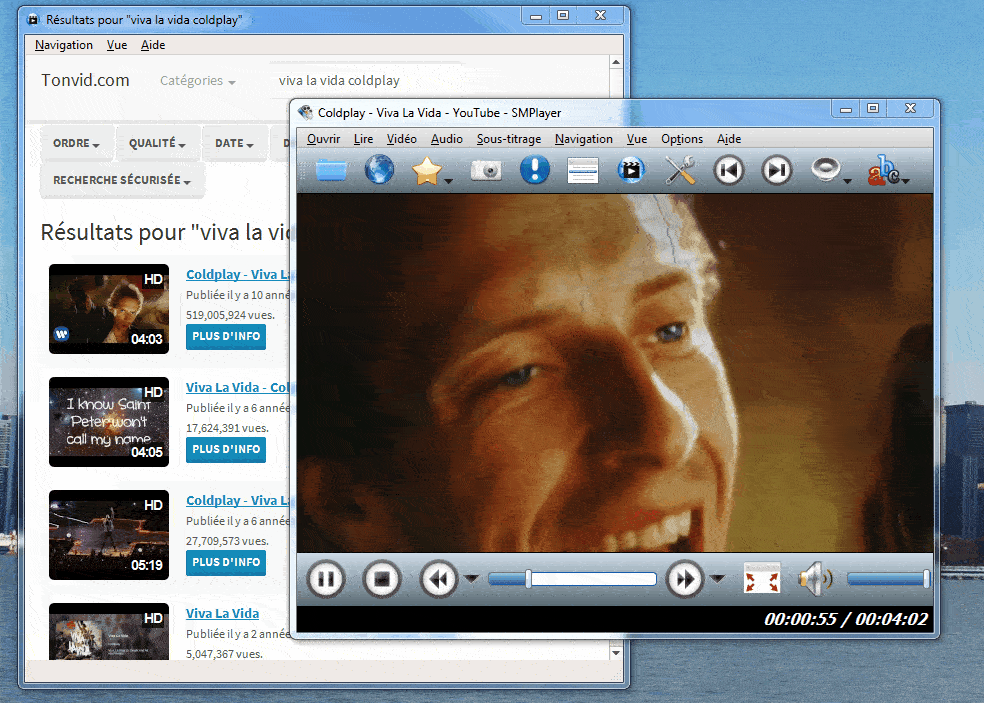The height and width of the screenshot is (703, 984).
Task: Open the Viva La Vida - Col... result link
Action: pos(238,387)
